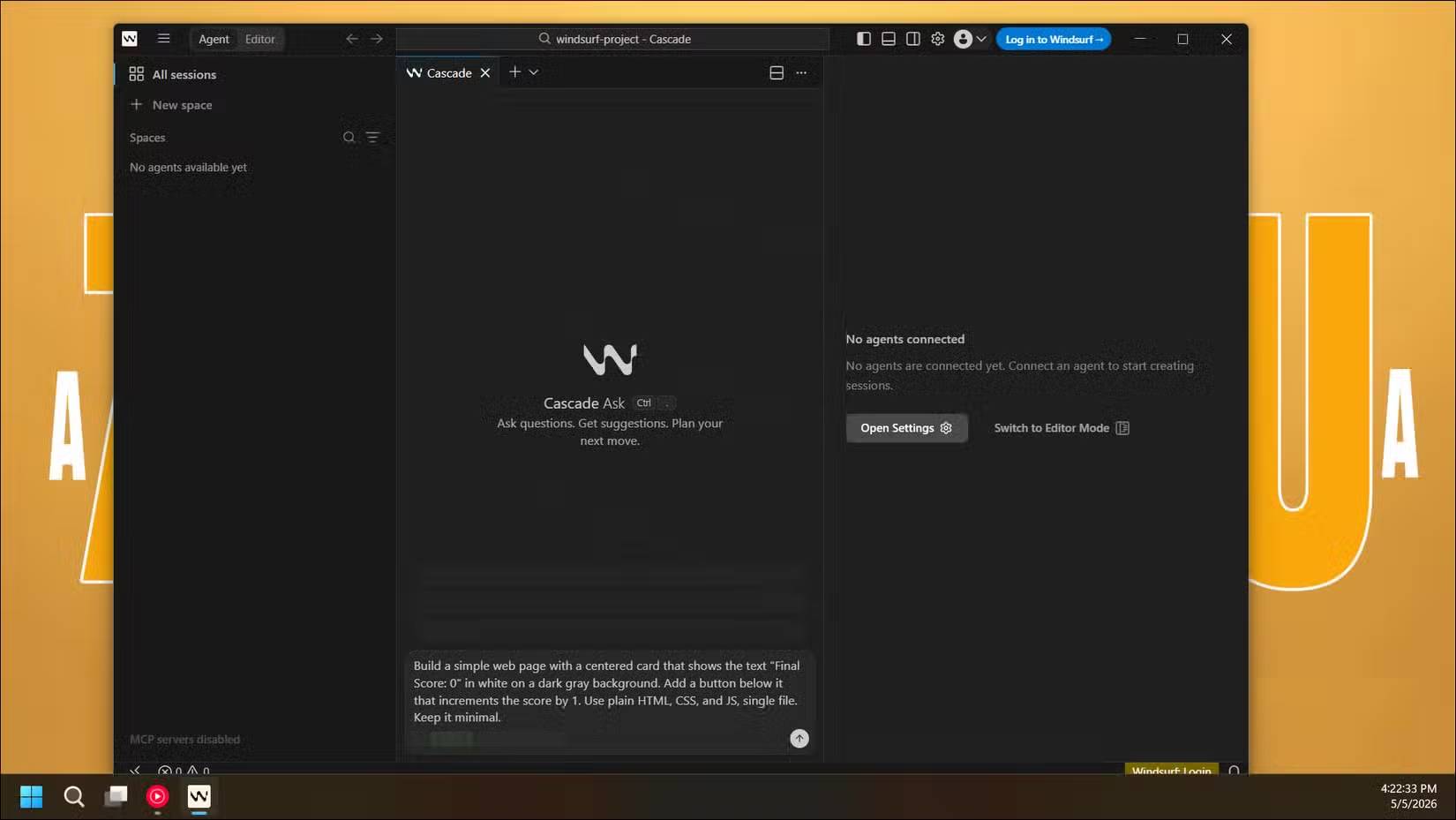Open the Windows Start menu

tap(31, 797)
